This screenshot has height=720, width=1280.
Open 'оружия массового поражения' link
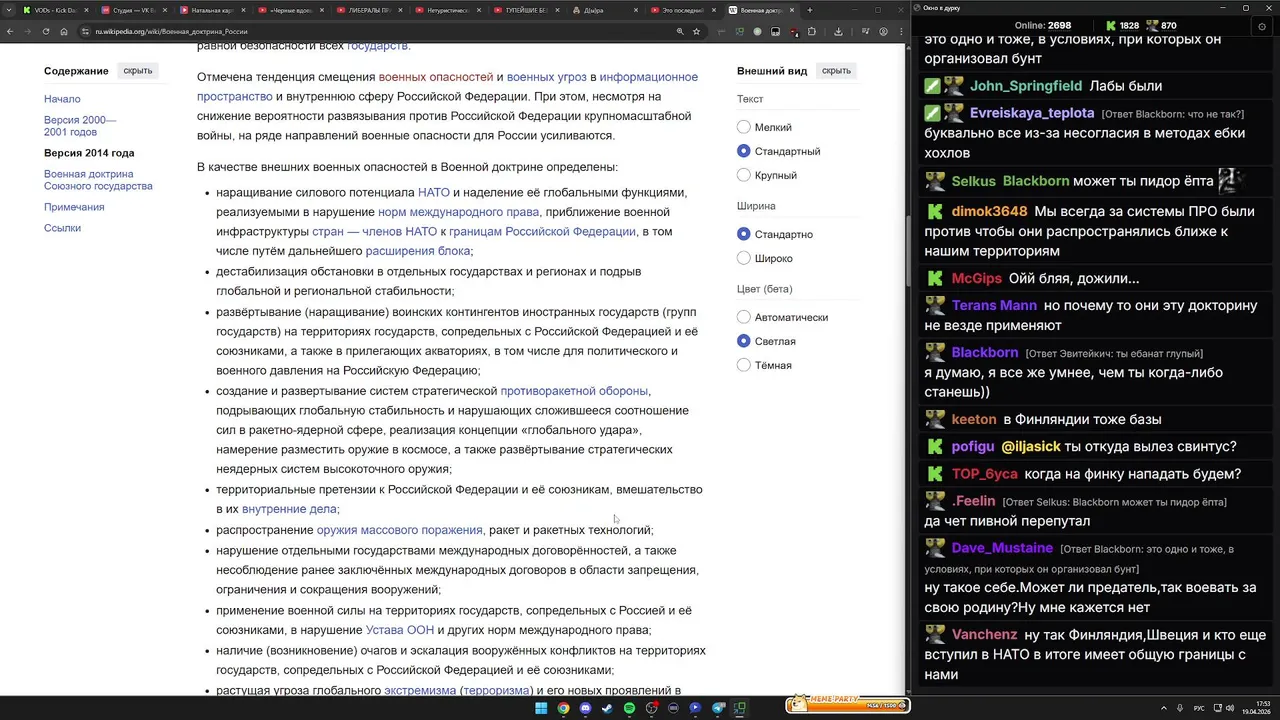point(400,530)
